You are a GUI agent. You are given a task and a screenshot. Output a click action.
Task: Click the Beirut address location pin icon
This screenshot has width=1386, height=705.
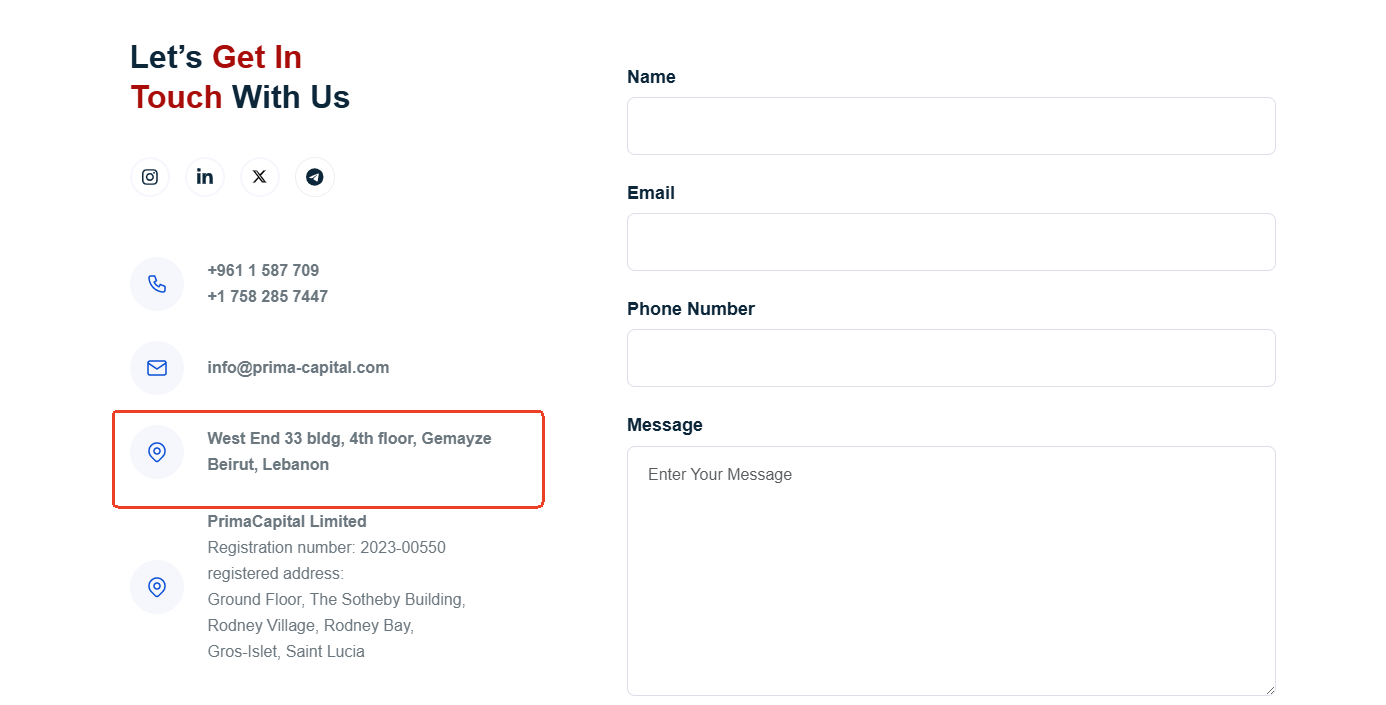(x=157, y=452)
